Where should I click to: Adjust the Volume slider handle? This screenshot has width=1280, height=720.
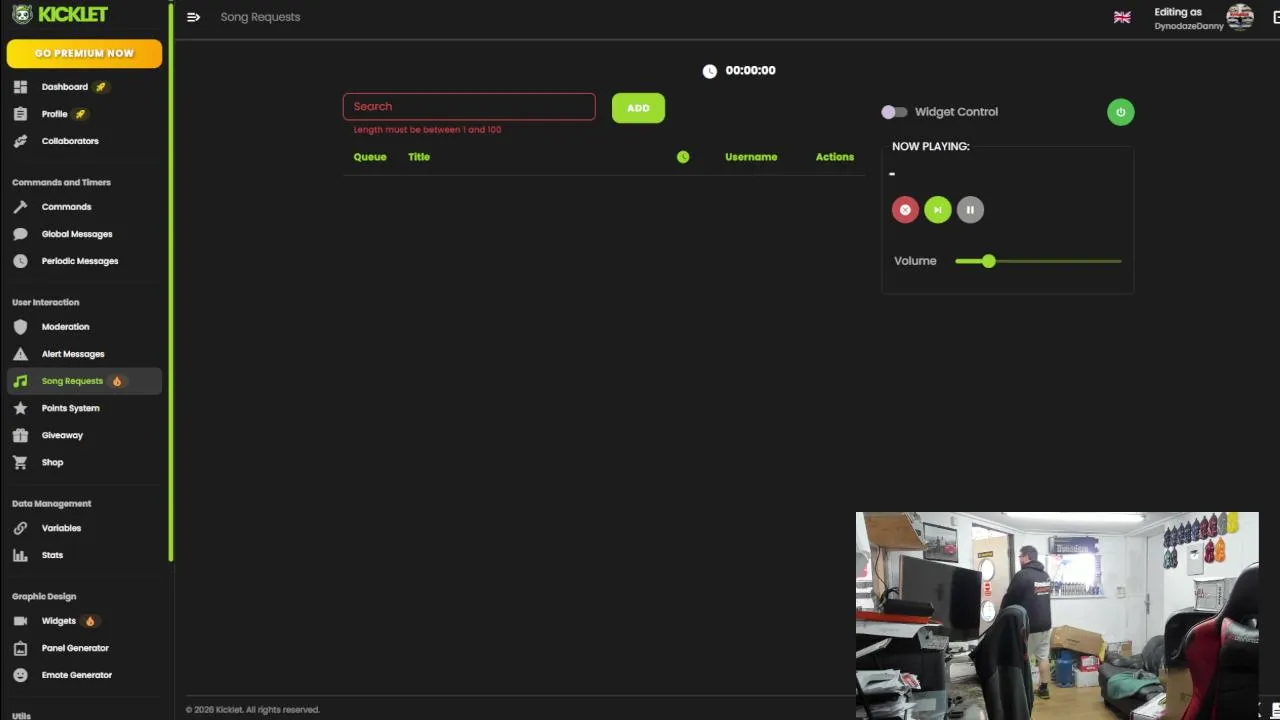point(989,261)
